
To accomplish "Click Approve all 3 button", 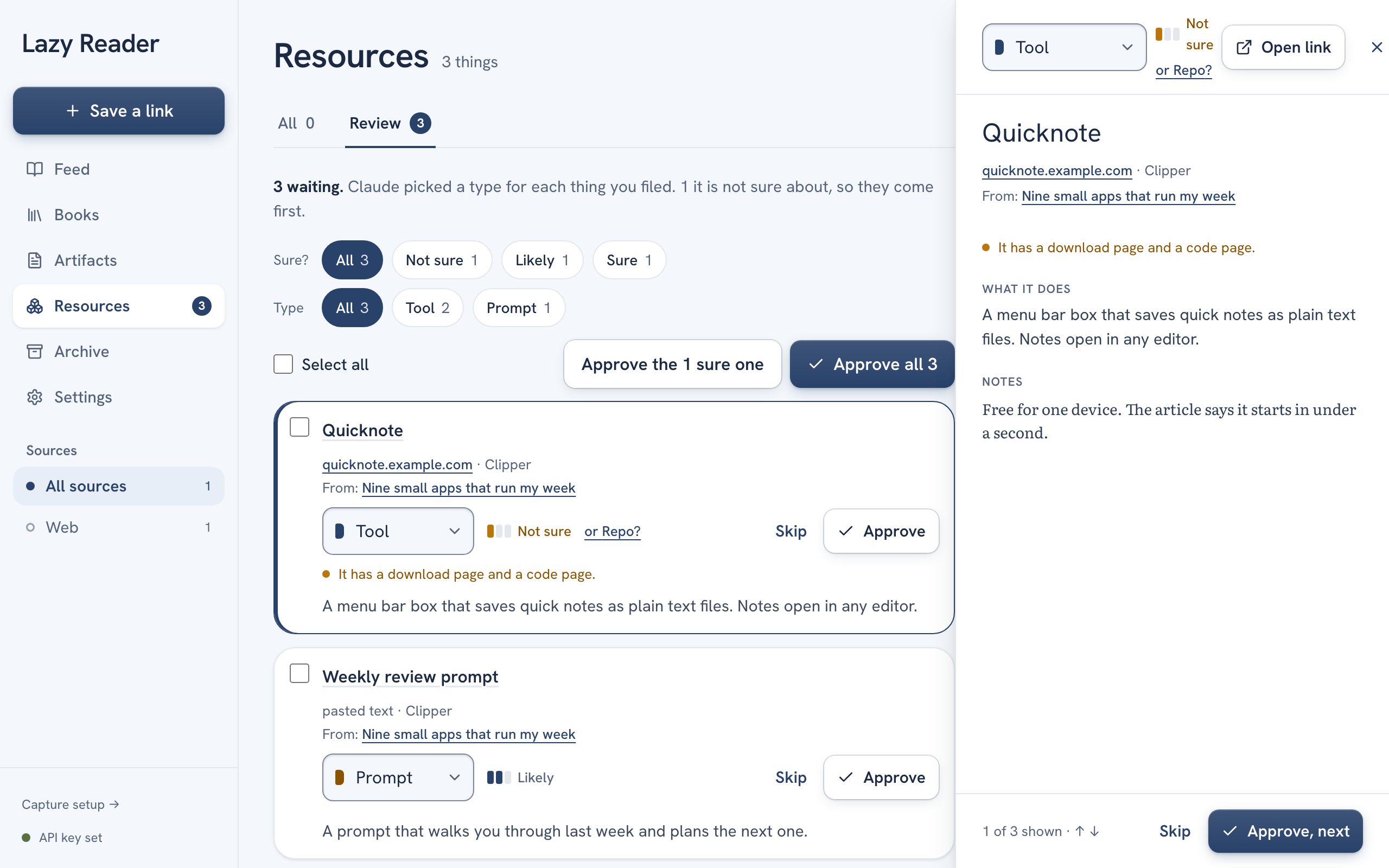I will pyautogui.click(x=872, y=364).
